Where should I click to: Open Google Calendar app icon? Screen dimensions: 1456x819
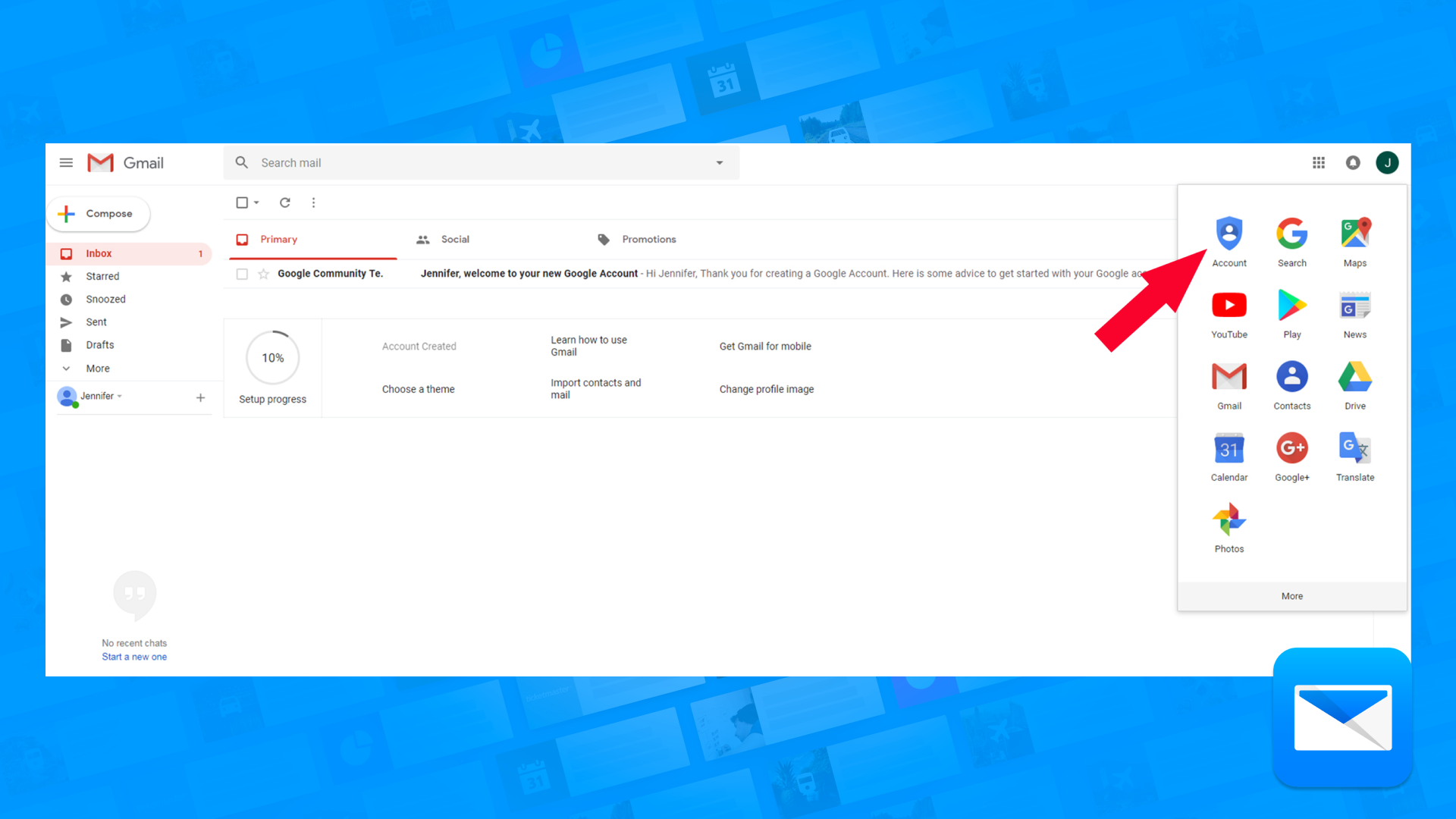(x=1228, y=449)
